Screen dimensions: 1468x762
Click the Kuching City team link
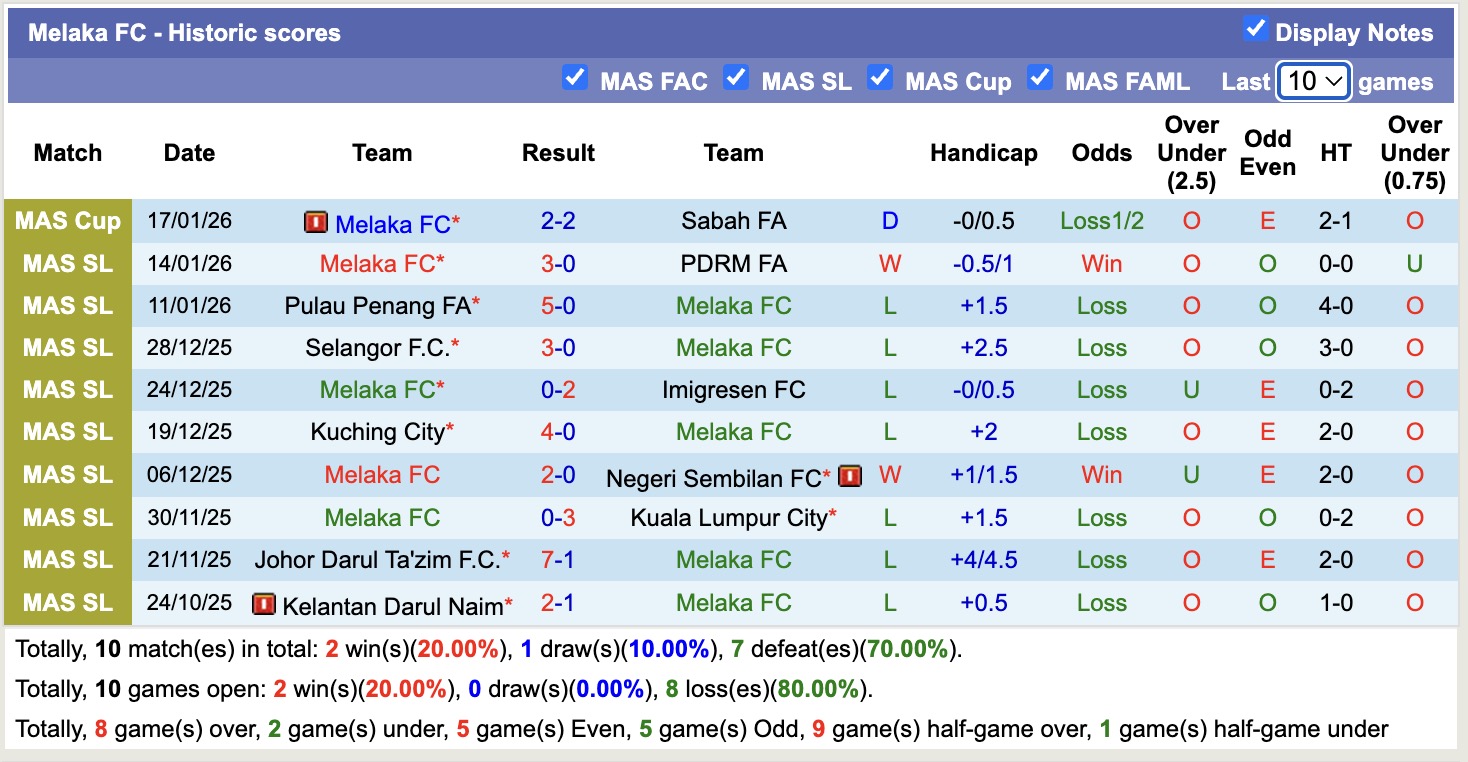click(x=377, y=432)
